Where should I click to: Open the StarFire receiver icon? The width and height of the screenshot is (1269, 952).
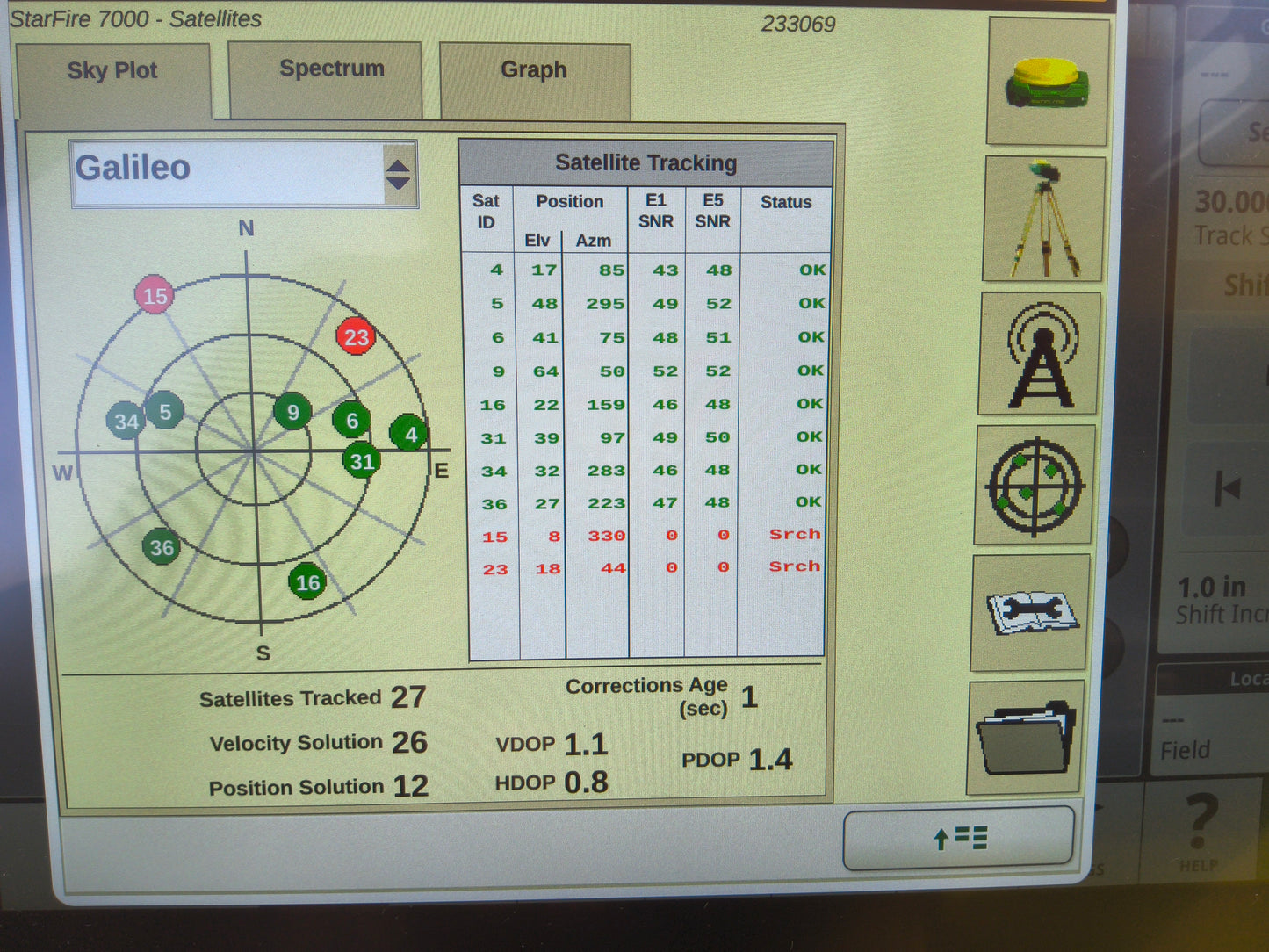click(x=1047, y=81)
